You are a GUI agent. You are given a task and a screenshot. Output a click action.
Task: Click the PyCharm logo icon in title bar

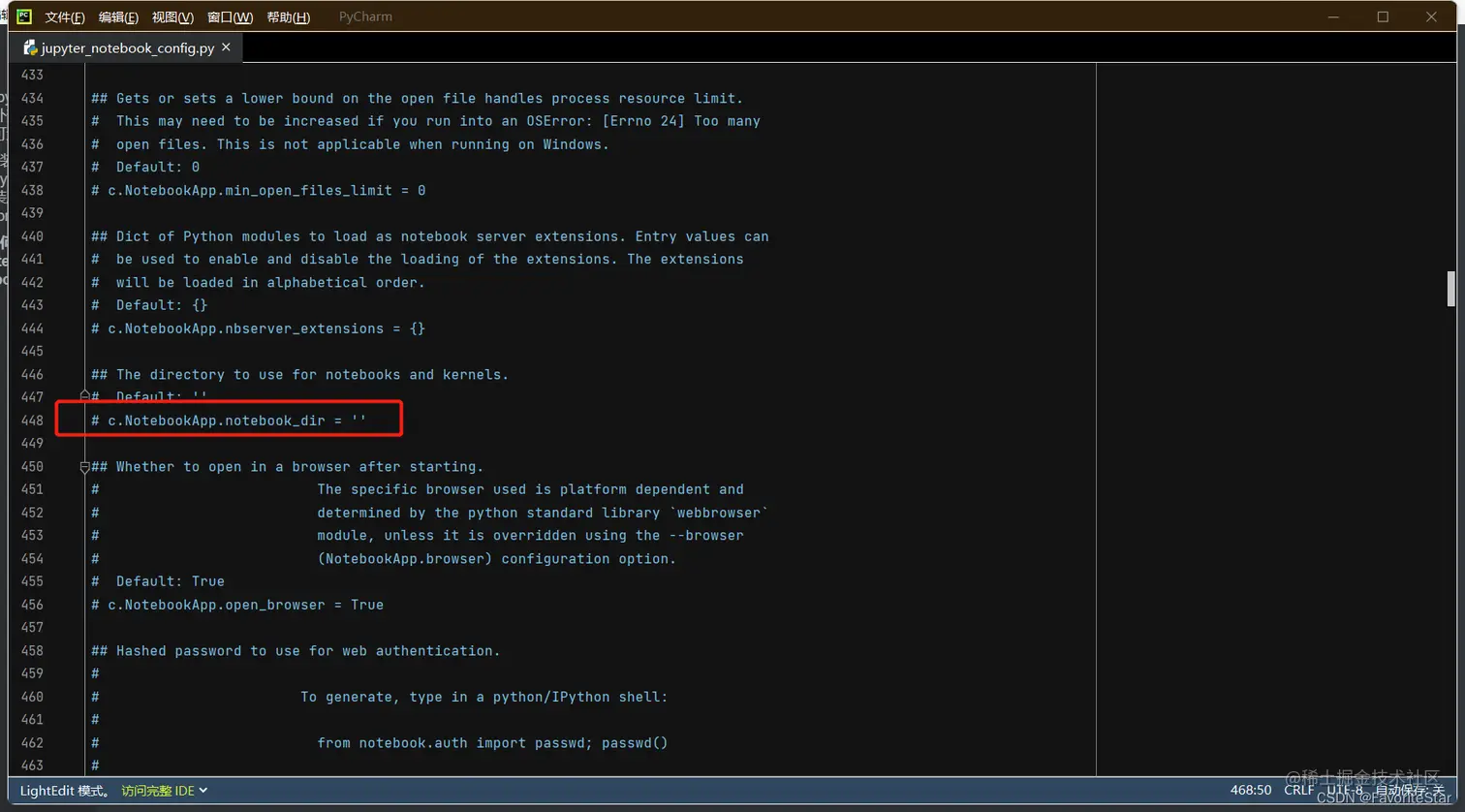pos(24,16)
